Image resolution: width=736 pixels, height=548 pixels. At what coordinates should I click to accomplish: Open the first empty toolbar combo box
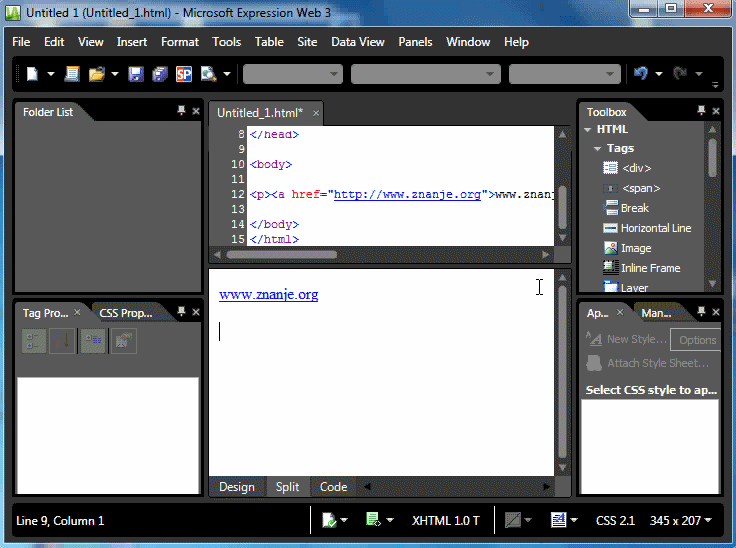coord(292,74)
